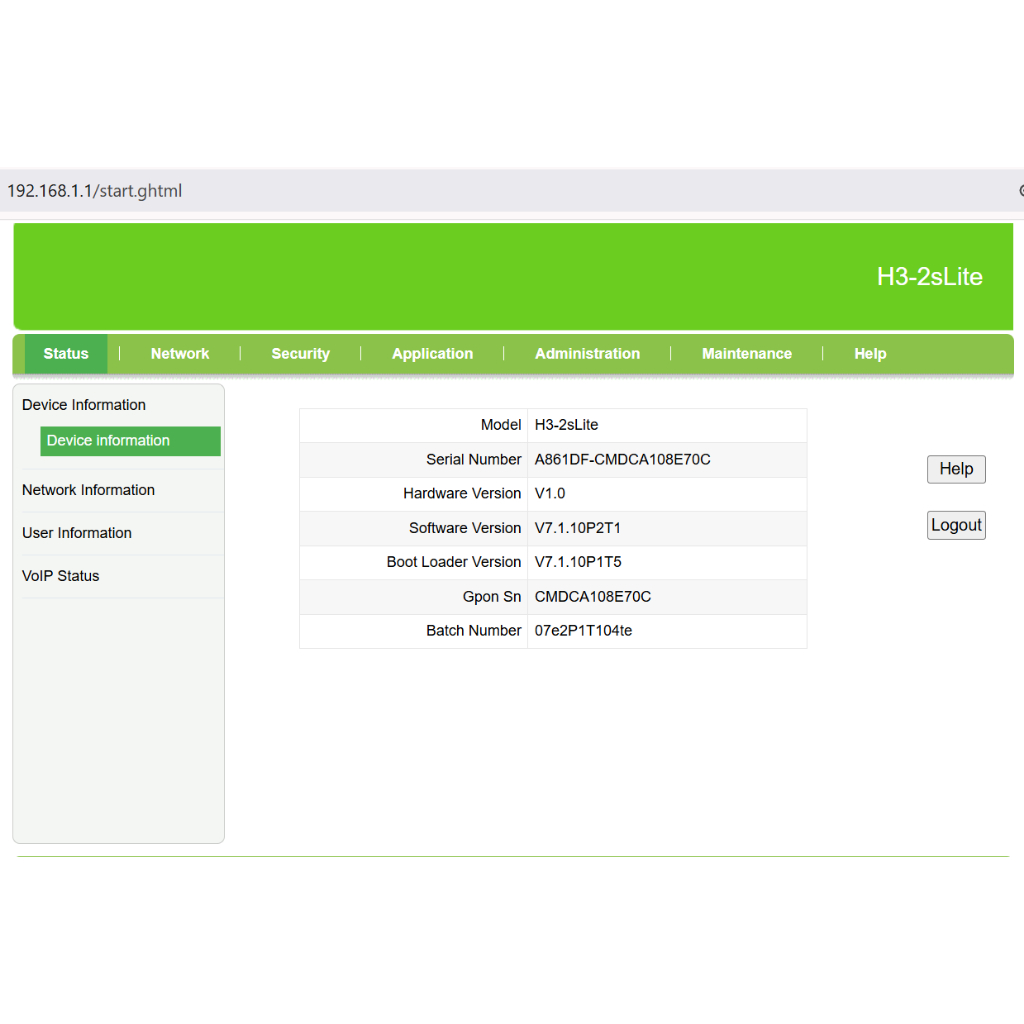The width and height of the screenshot is (1024, 1024).
Task: Open User Information in the sidebar
Action: (x=77, y=533)
